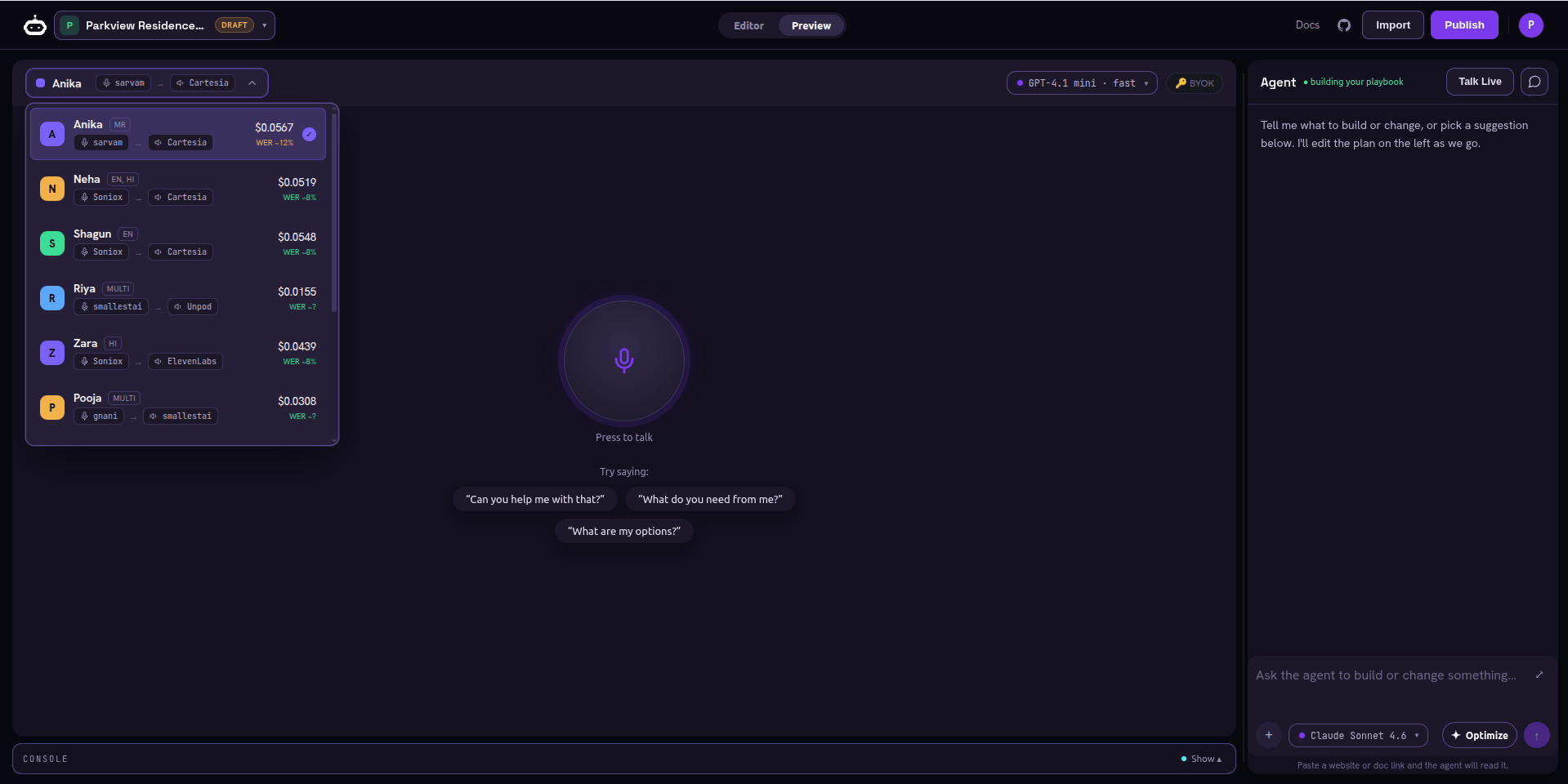Open the Claude Sonnet 4.6 dropdown

point(1359,735)
